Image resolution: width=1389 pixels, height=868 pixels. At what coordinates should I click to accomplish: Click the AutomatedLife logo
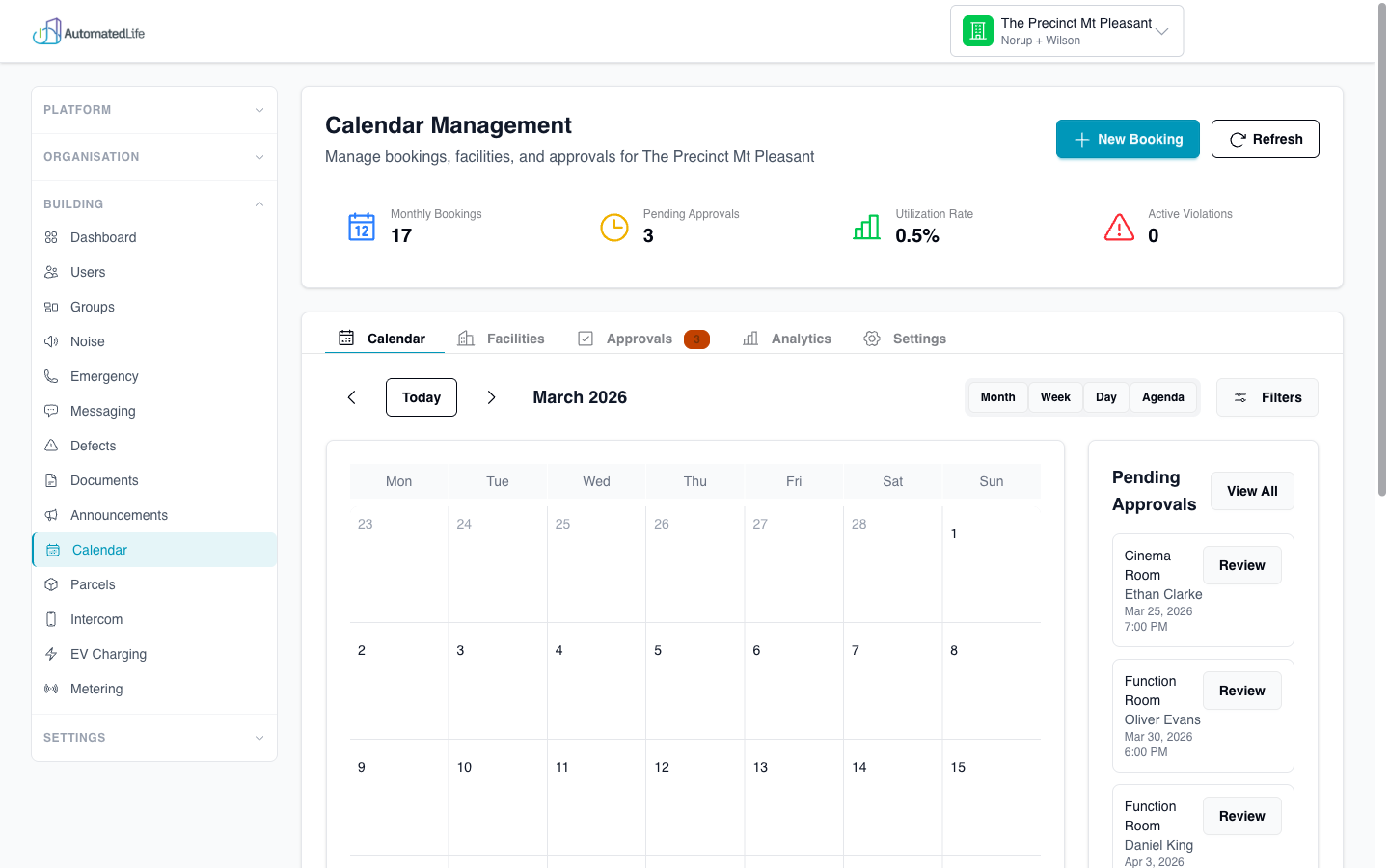tap(89, 33)
